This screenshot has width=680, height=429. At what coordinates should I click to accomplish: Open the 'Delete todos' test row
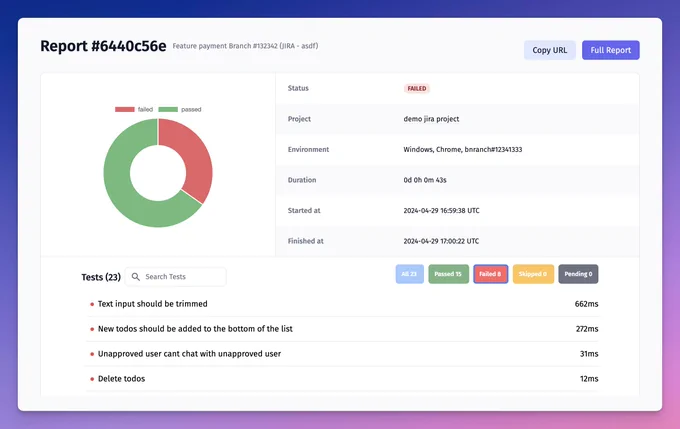[343, 379]
